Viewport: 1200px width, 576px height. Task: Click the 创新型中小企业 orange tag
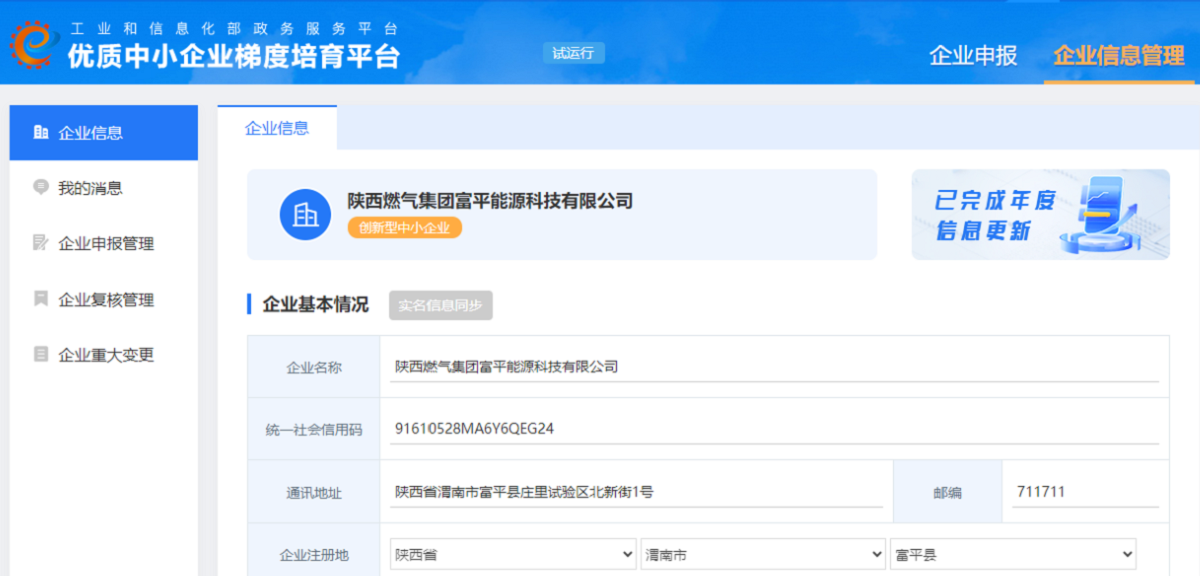(404, 228)
